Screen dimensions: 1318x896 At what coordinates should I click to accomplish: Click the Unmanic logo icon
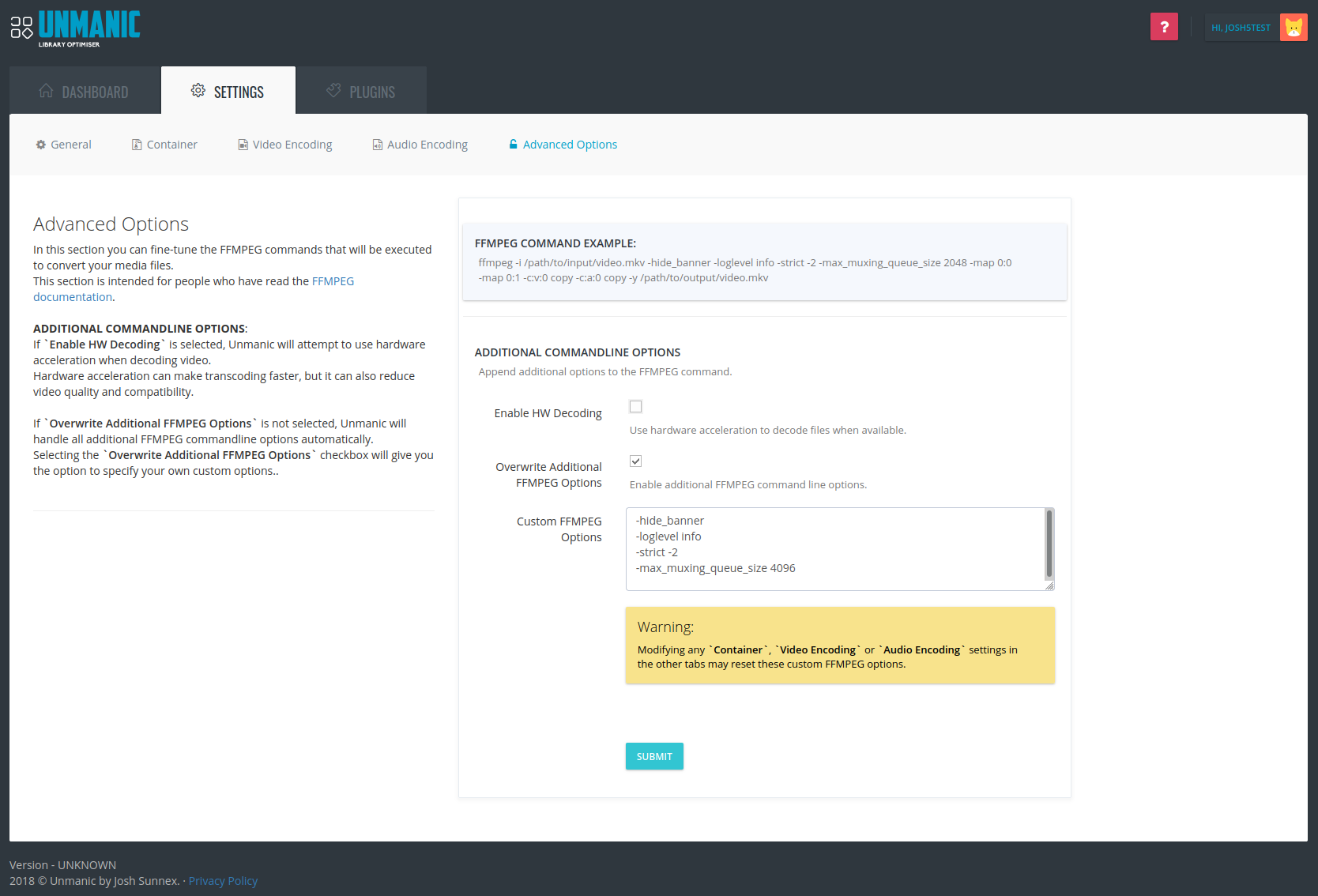(x=21, y=28)
